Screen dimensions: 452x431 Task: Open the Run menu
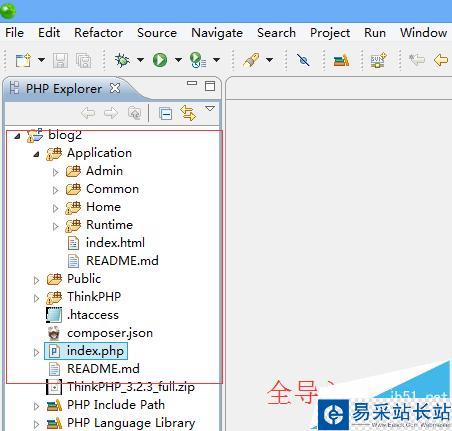tap(375, 33)
